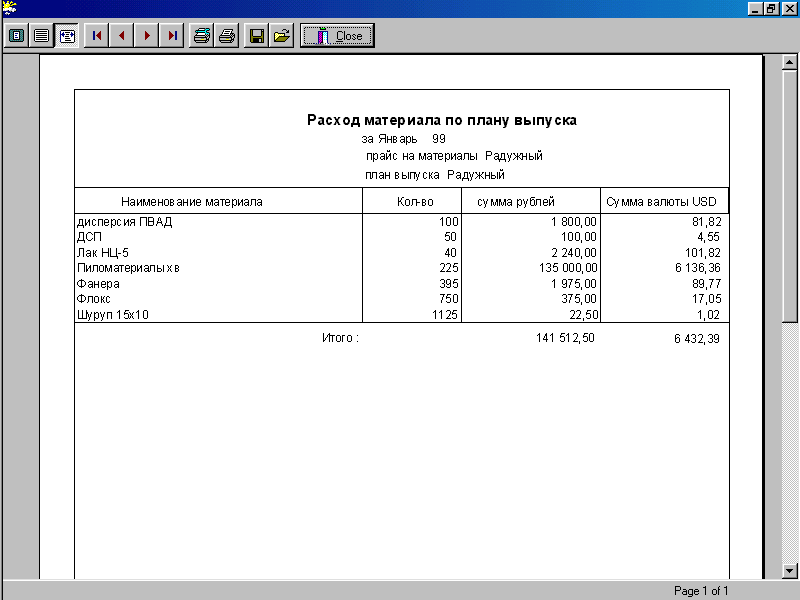Advance to the next report page
This screenshot has width=800, height=600.
[x=147, y=36]
